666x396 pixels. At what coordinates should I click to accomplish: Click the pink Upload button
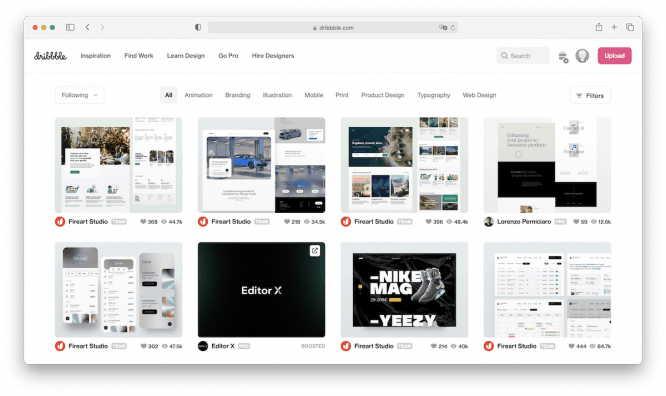615,56
